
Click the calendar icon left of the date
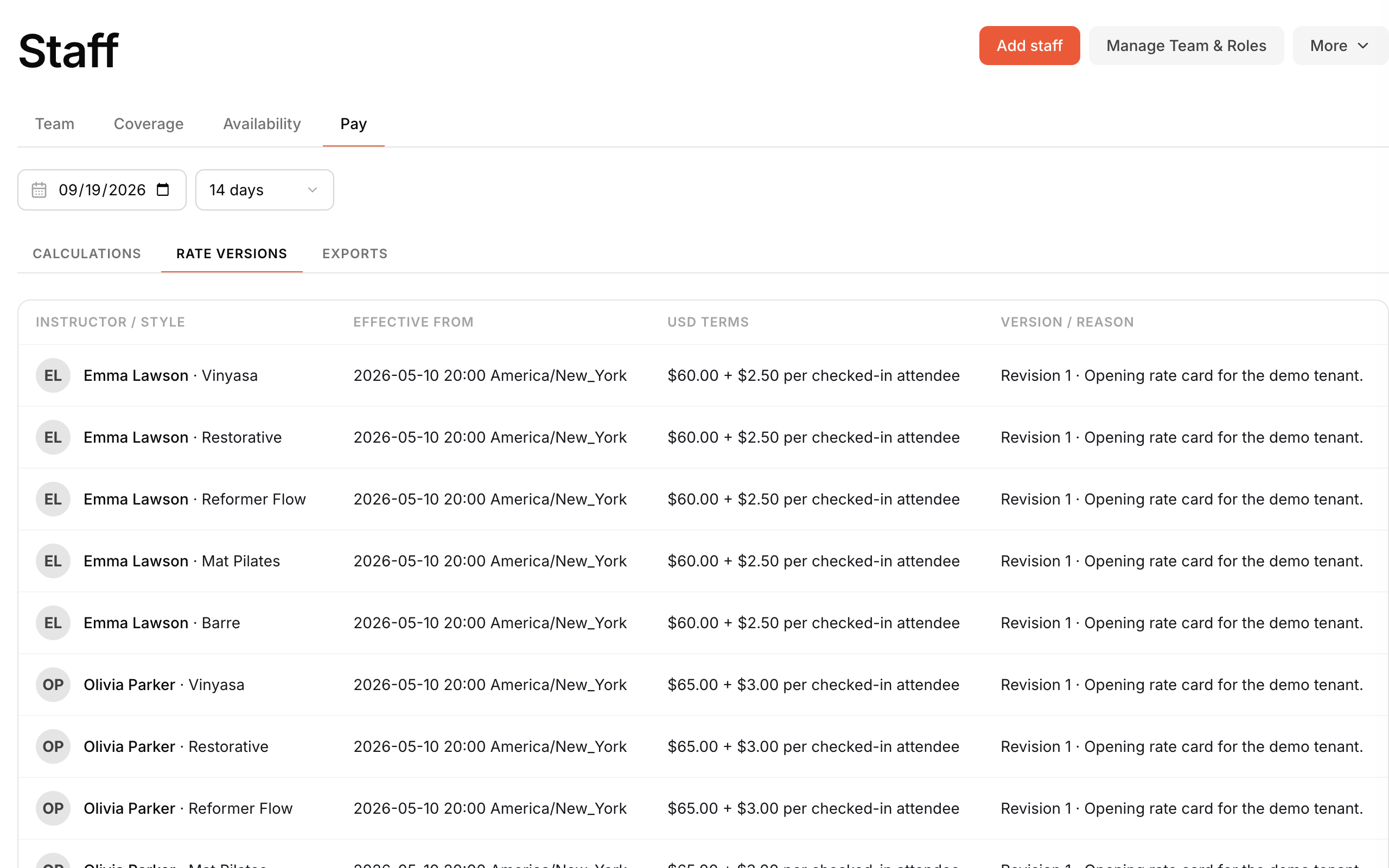(x=39, y=190)
